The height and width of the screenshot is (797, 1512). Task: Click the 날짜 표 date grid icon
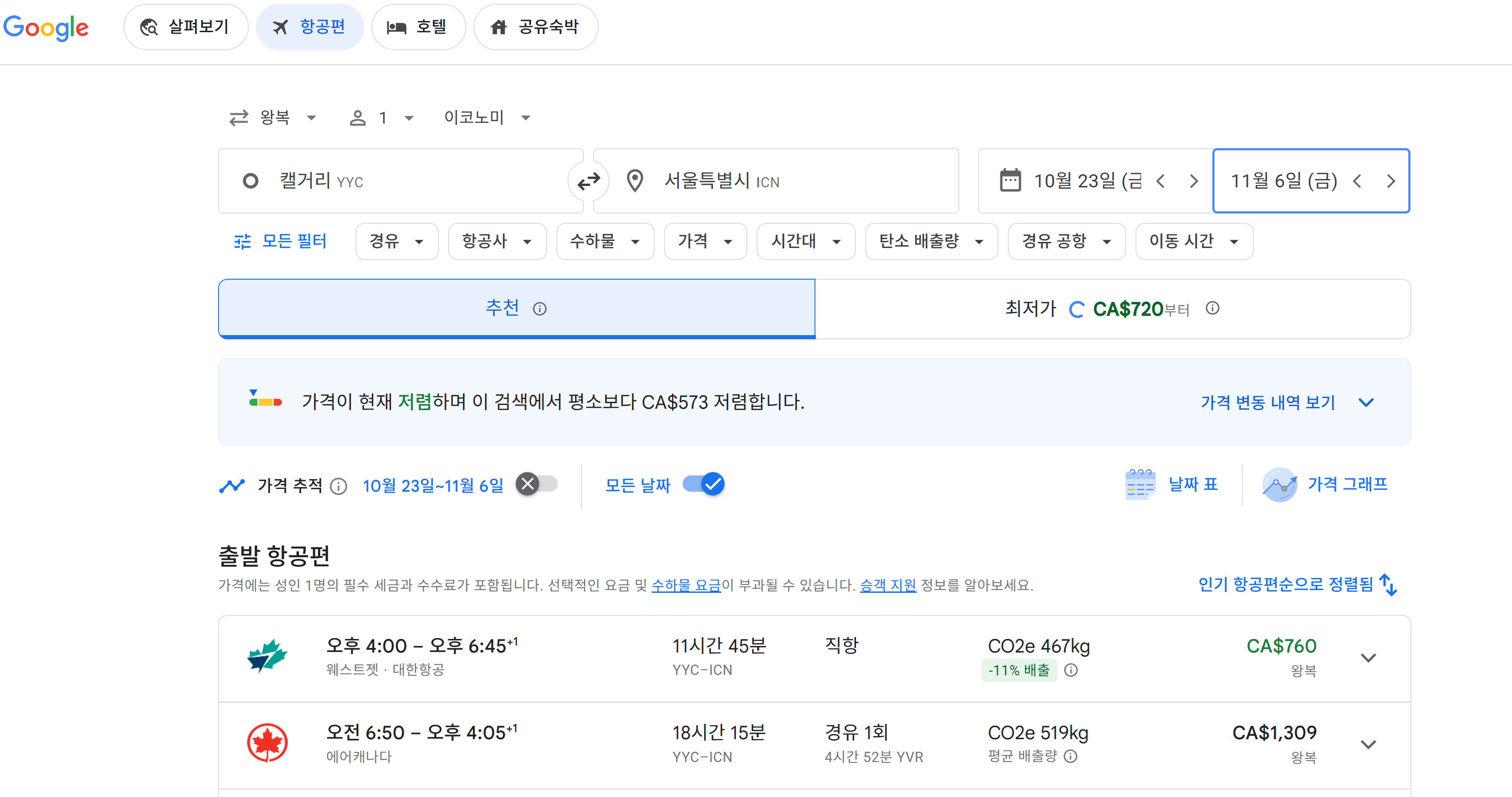tap(1140, 485)
